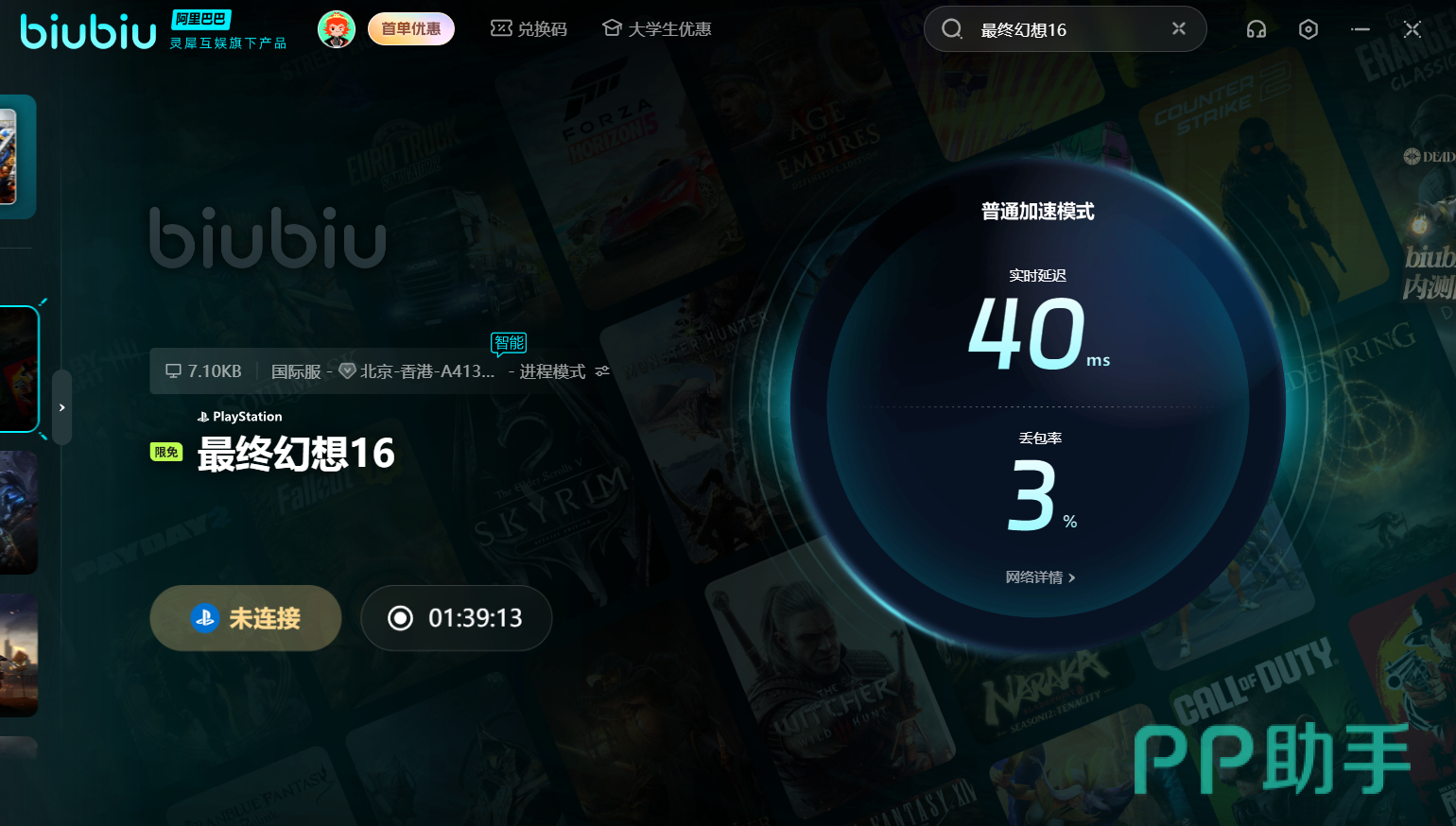Open 网络详情 network details
Screen dimensions: 1456x826
pyautogui.click(x=1039, y=577)
